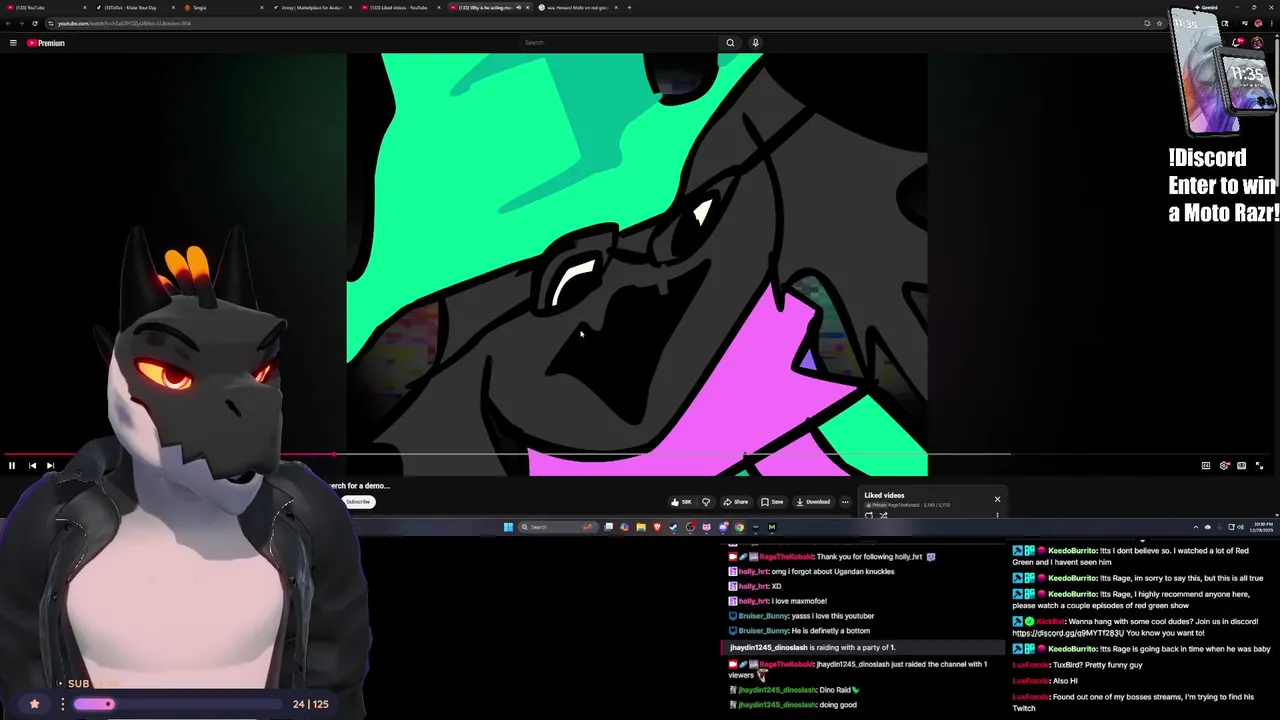Toggle subtitles on the video player
Viewport: 1280px width, 720px height.
pyautogui.click(x=1206, y=466)
